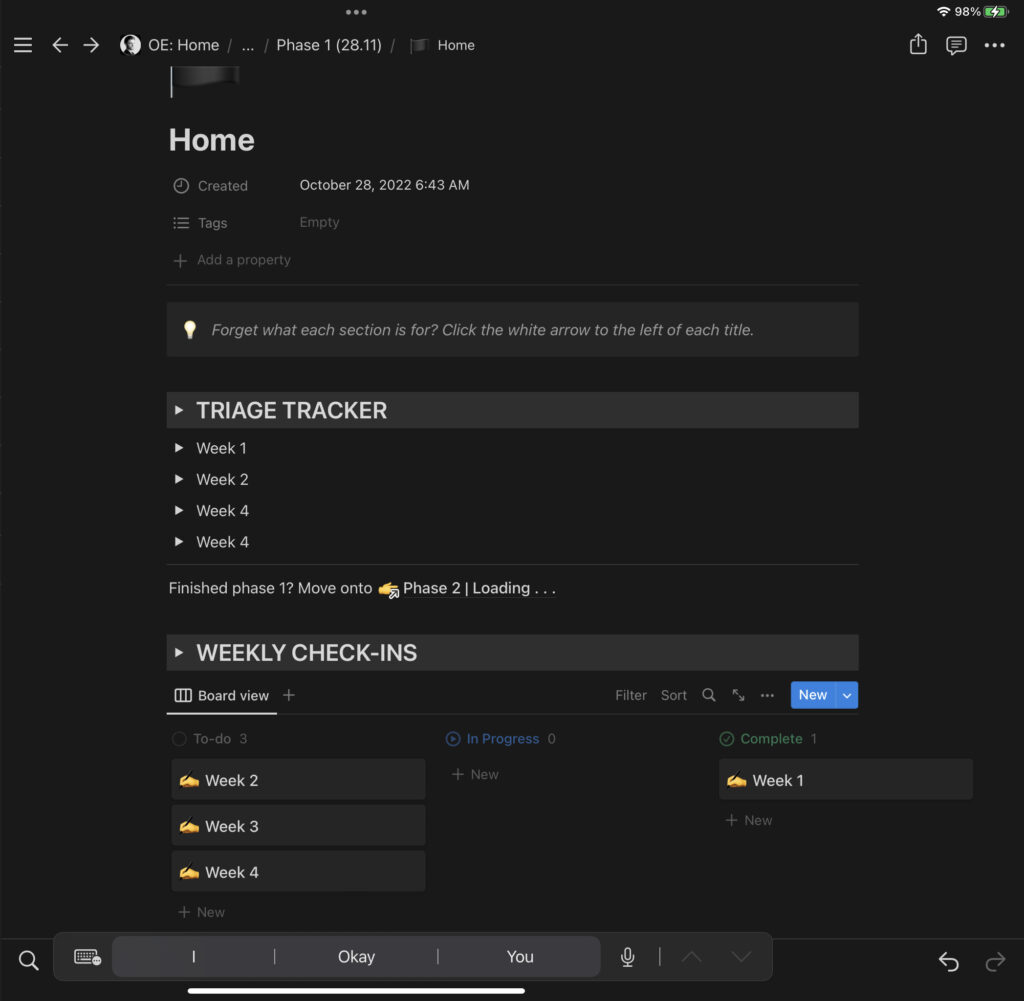
Task: Click the blue New button
Action: click(812, 695)
